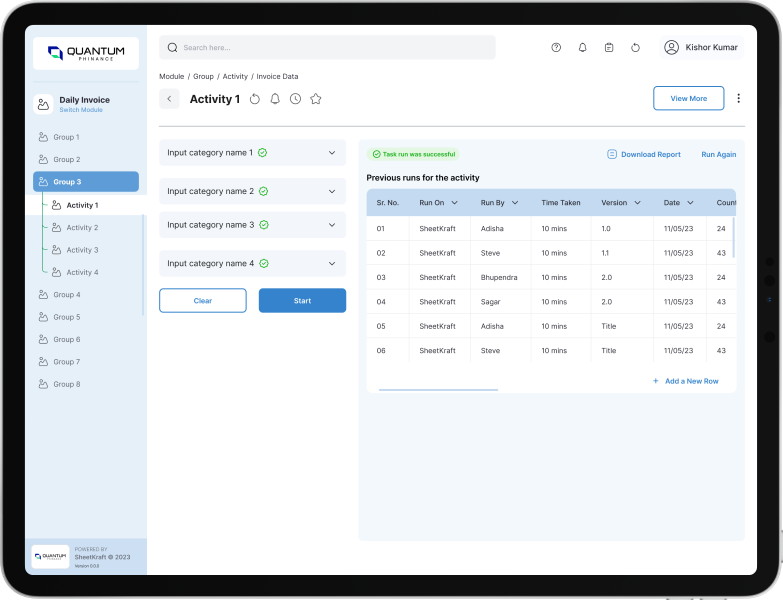Open the Run On column dropdown
The image size is (783, 600).
click(454, 203)
